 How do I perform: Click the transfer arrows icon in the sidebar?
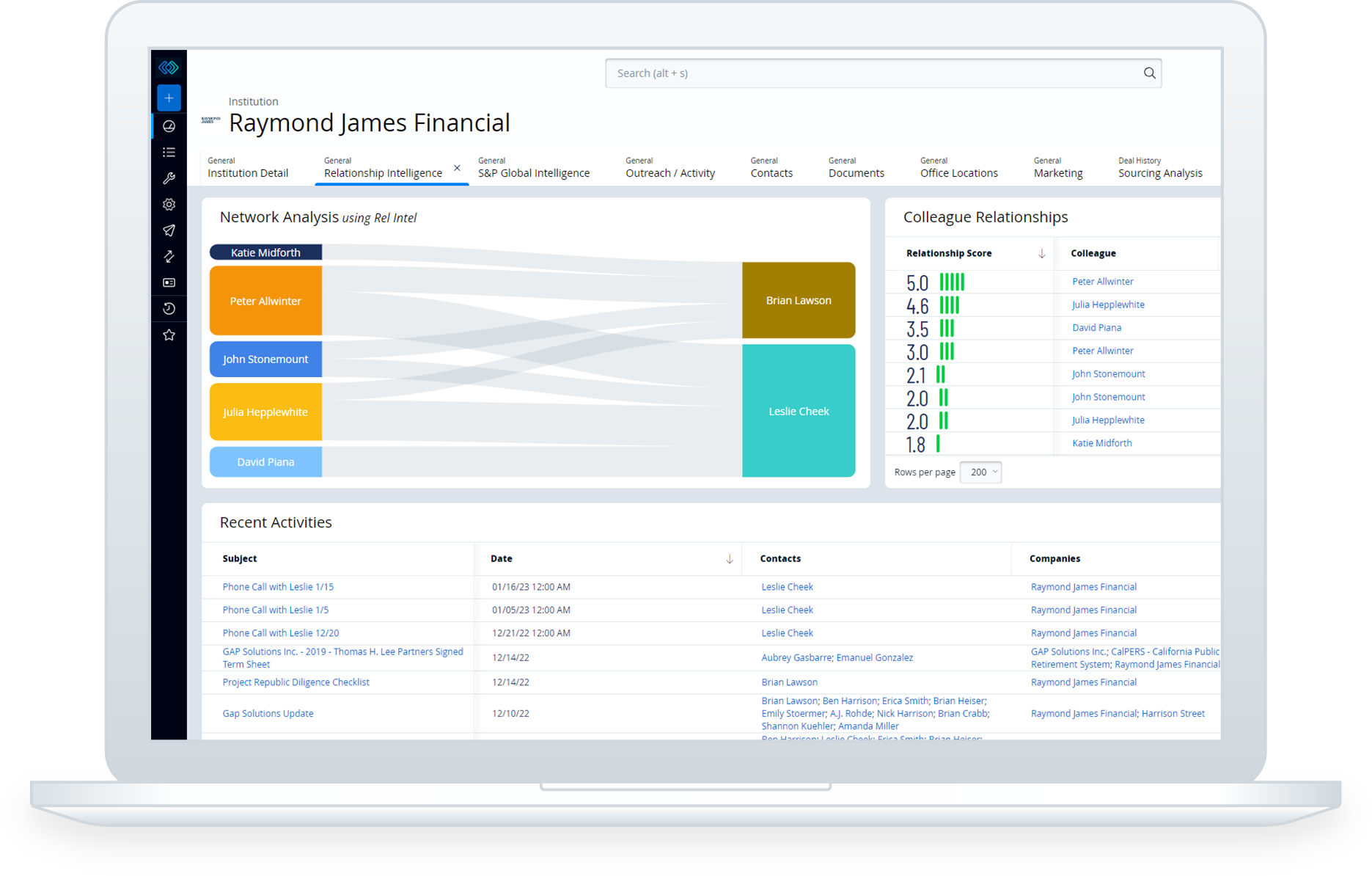pos(168,257)
